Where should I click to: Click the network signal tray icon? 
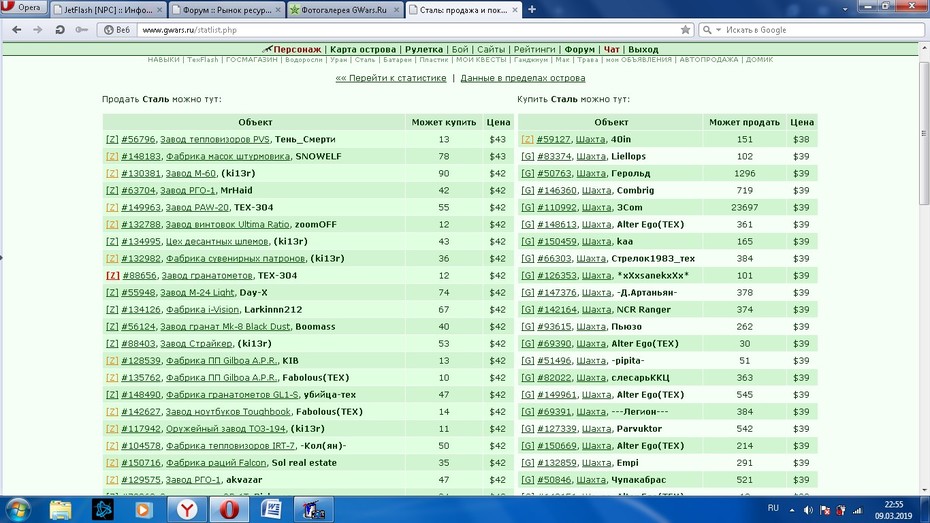point(857,510)
